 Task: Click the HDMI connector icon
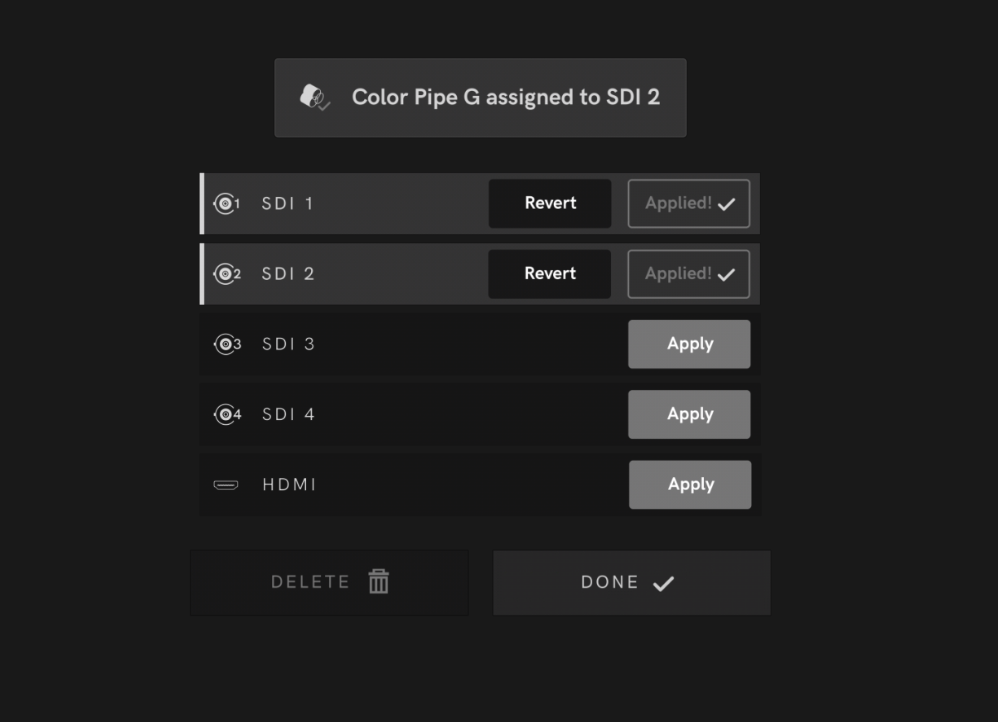pyautogui.click(x=226, y=485)
